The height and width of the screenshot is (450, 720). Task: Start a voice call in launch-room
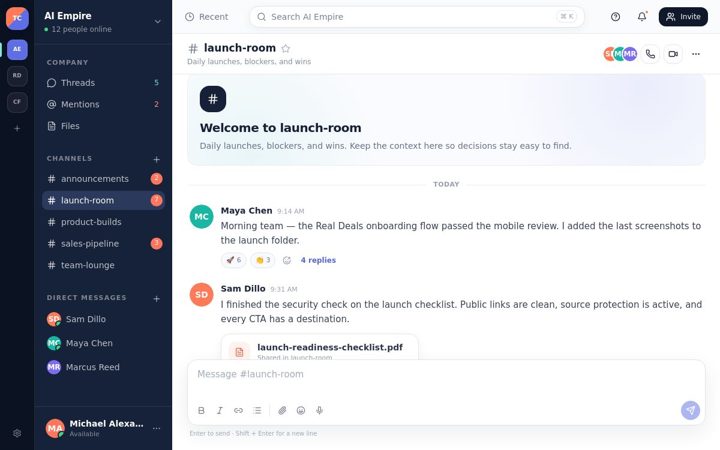[x=650, y=54]
